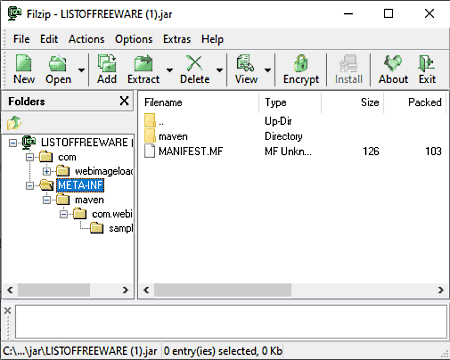Image resolution: width=450 pixels, height=360 pixels.
Task: Click the Extract toolbar icon
Action: (x=143, y=63)
